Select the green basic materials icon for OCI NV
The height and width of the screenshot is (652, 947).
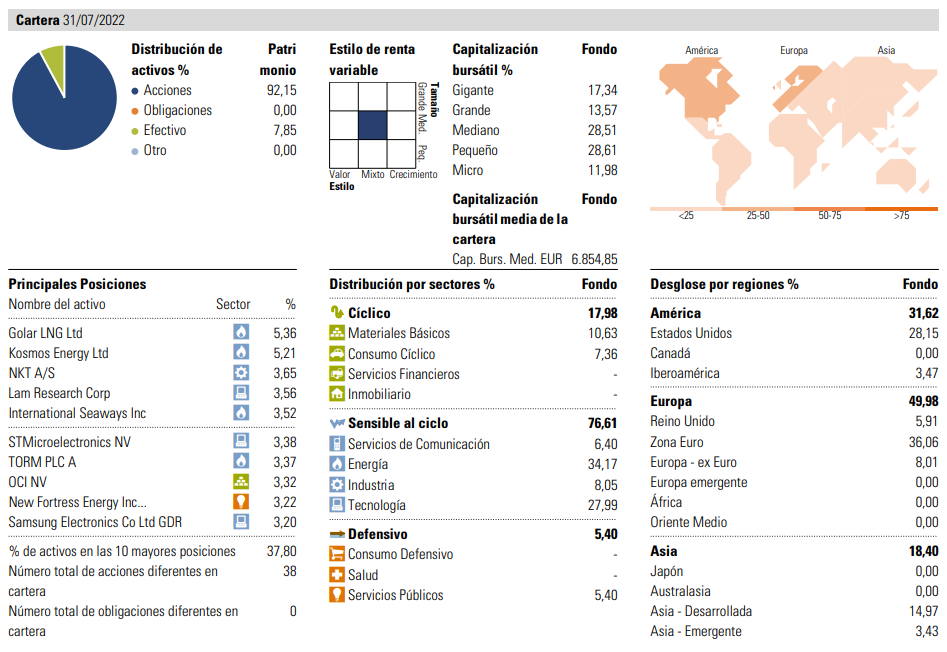241,481
